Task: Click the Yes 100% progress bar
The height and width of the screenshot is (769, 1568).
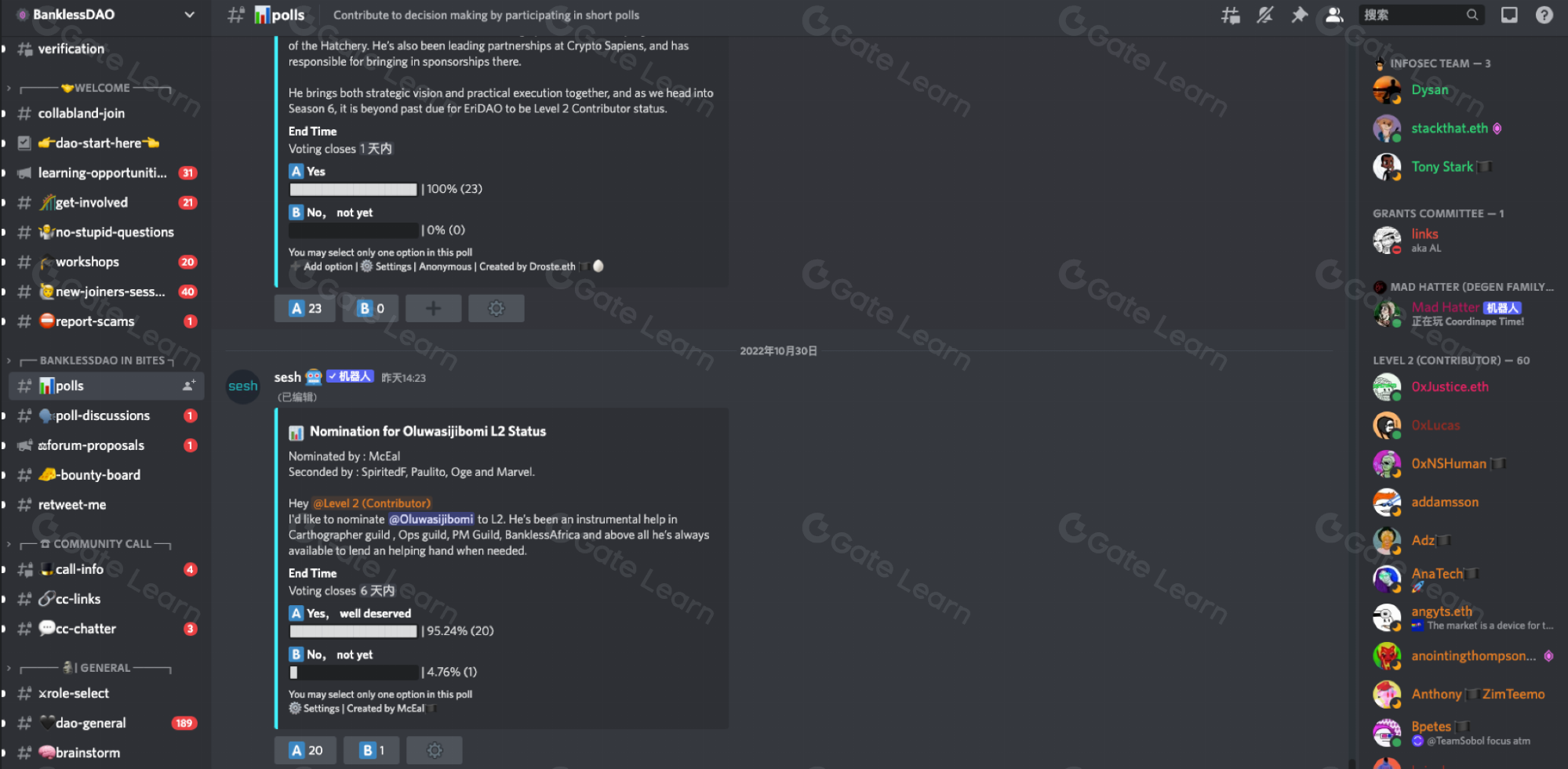Action: [x=353, y=189]
